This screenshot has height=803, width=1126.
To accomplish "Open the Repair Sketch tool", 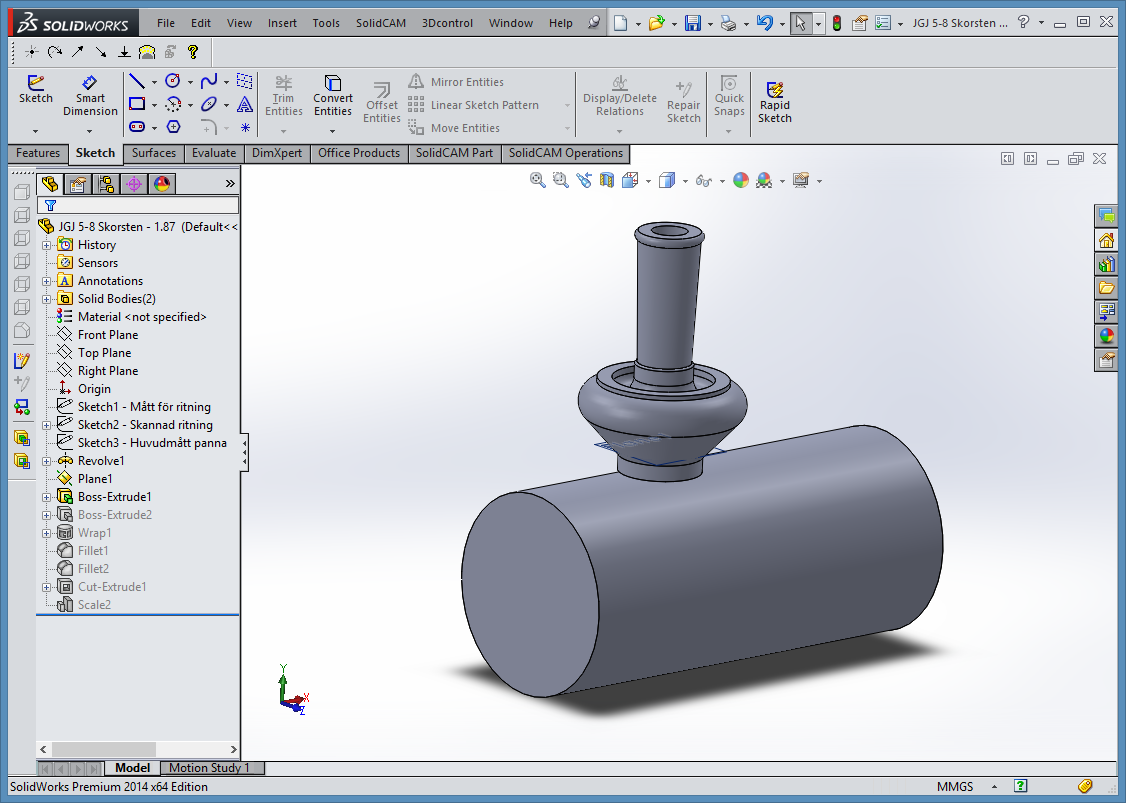I will click(683, 103).
